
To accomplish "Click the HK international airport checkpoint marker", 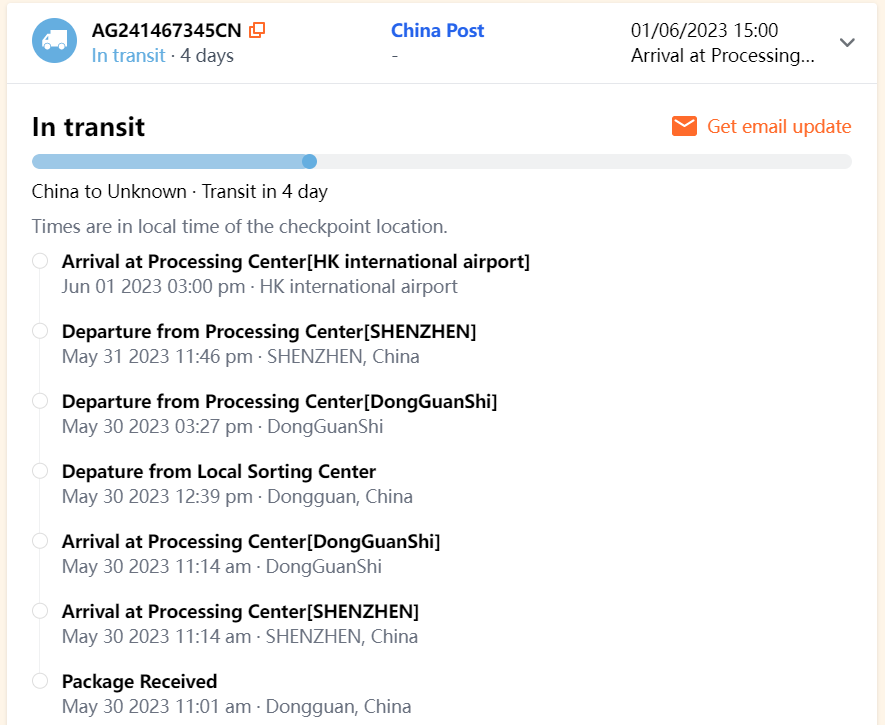I will coord(40,261).
